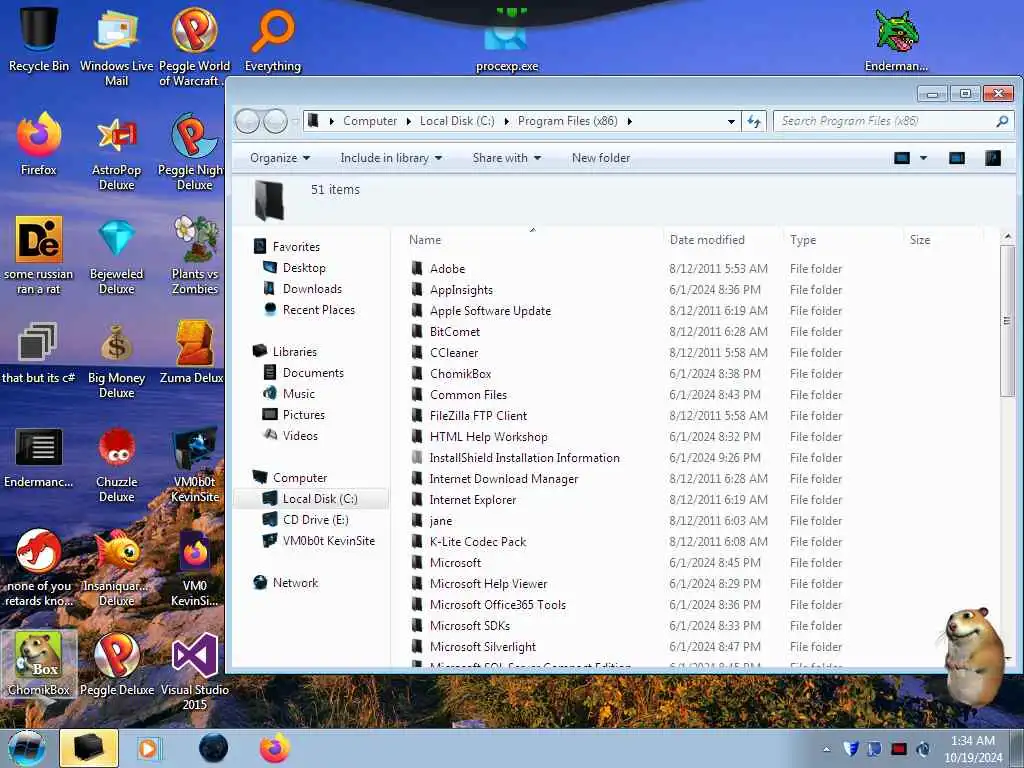The width and height of the screenshot is (1024, 768).
Task: Open the Organize dropdown menu
Action: click(280, 158)
